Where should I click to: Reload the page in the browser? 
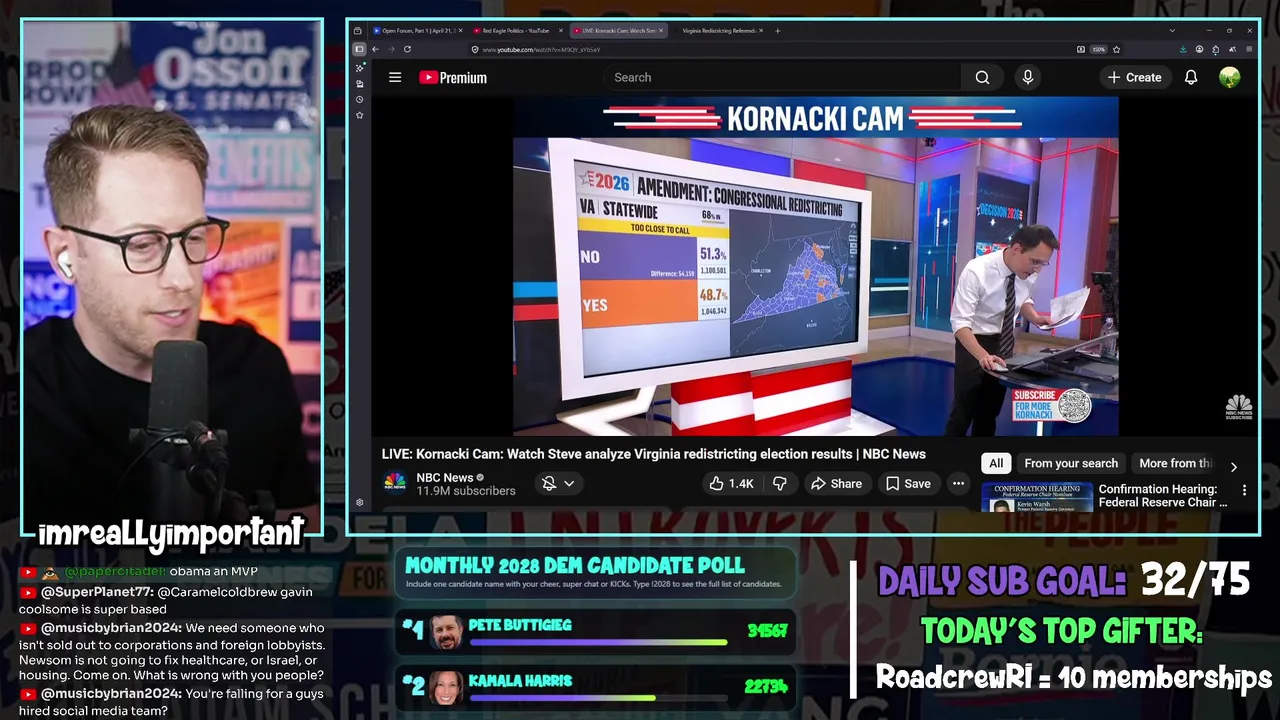pyautogui.click(x=407, y=49)
